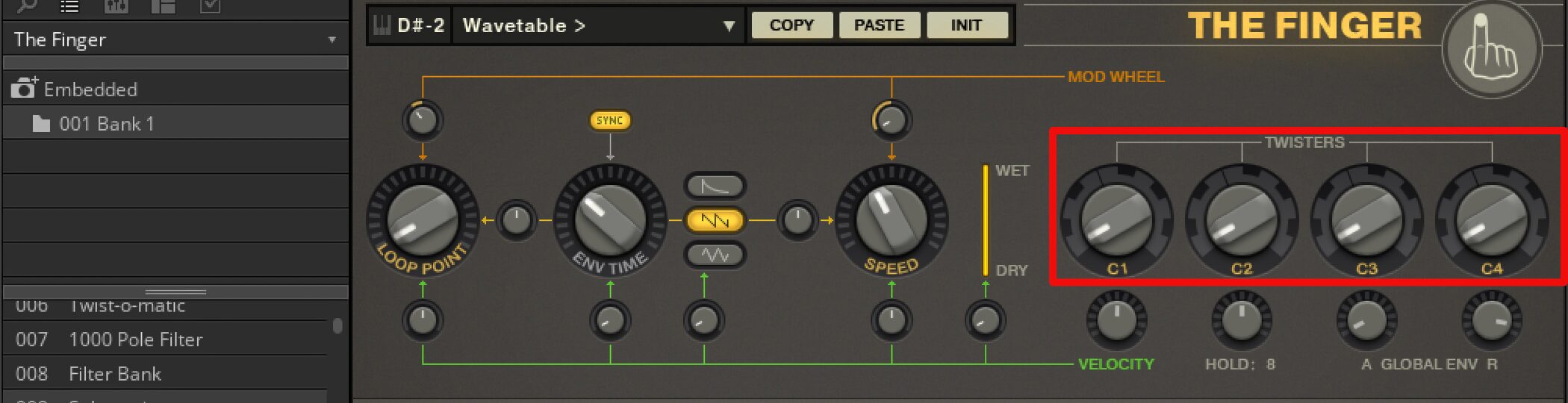Viewport: 1568px width, 403px height.
Task: Click the COPY button
Action: (x=791, y=25)
